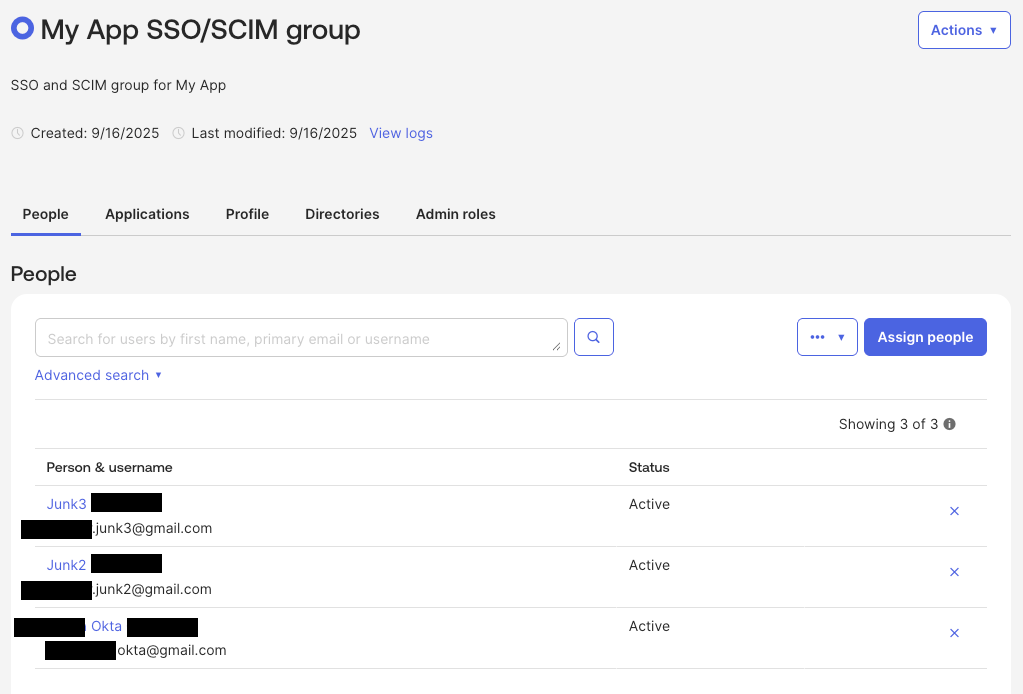The width and height of the screenshot is (1023, 694).
Task: Expand Advanced search options
Action: coord(98,375)
